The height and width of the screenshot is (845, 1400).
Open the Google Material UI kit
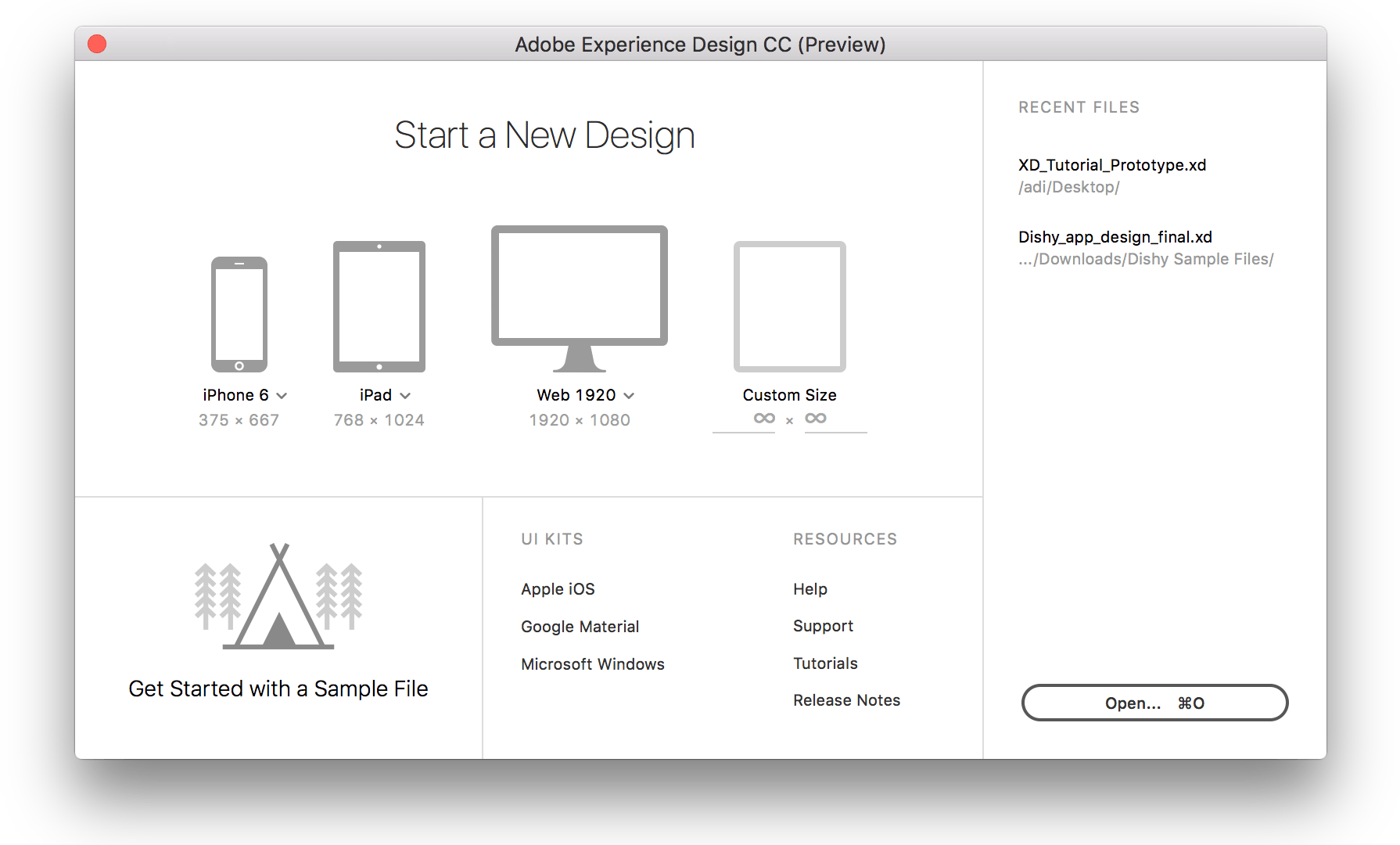580,626
